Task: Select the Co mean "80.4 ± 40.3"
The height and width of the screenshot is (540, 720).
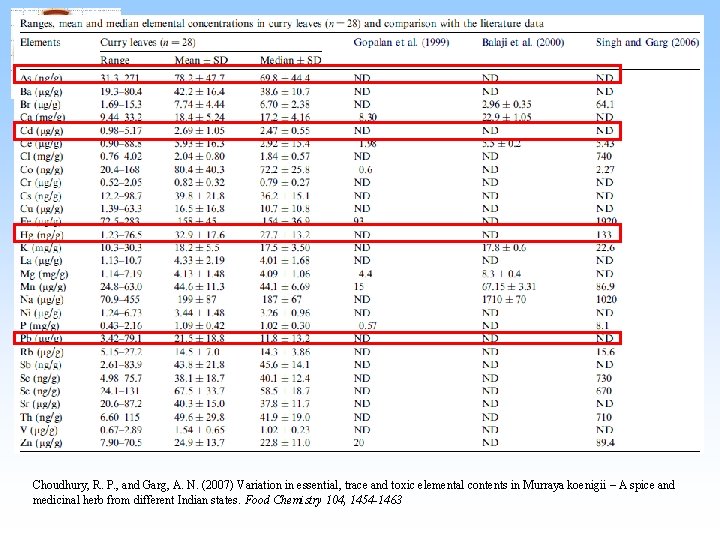Action: 199,170
